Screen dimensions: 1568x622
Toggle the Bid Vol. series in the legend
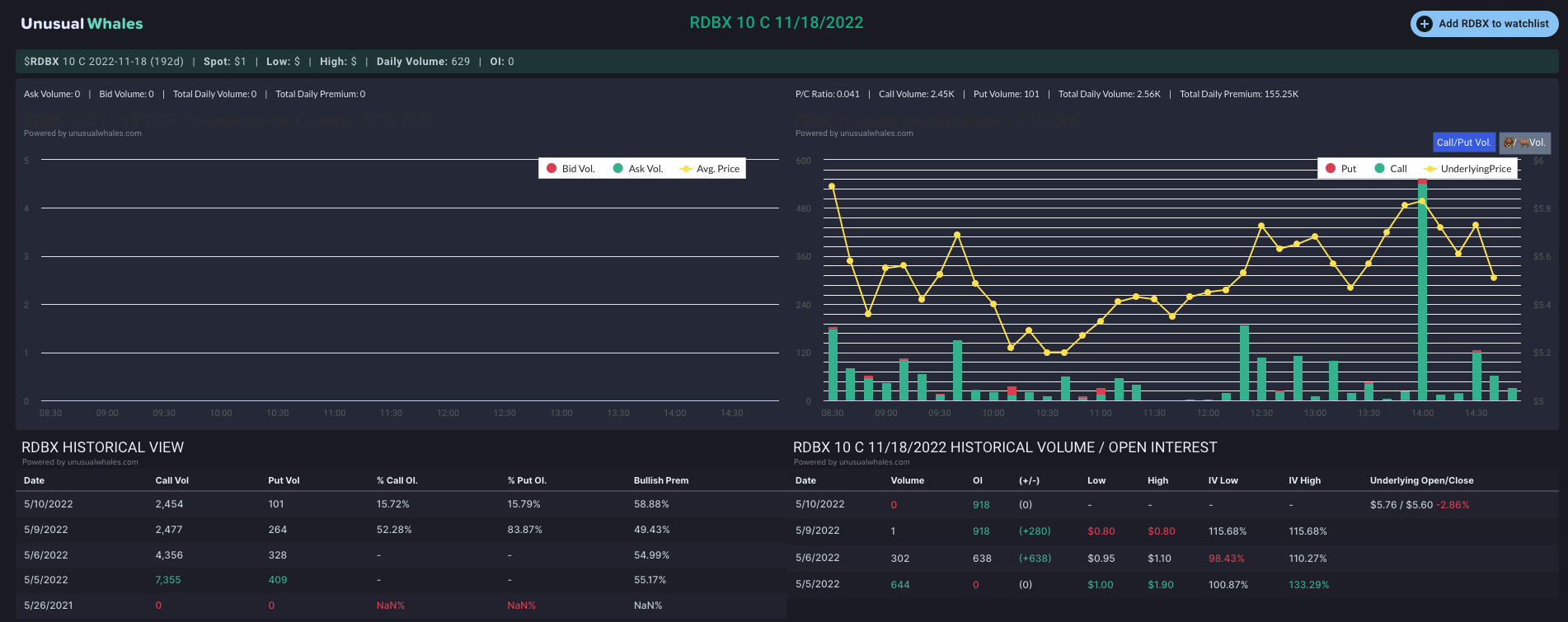pyautogui.click(x=570, y=169)
